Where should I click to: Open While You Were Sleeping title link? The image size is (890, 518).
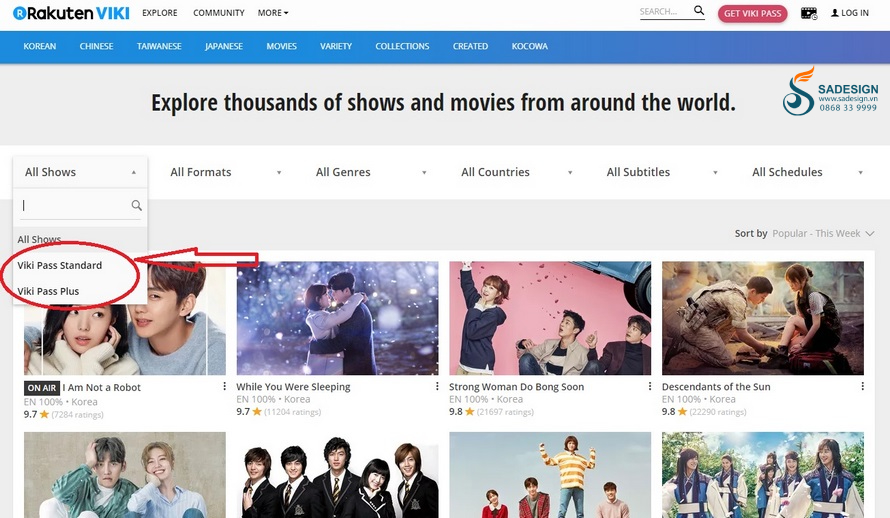pos(293,387)
